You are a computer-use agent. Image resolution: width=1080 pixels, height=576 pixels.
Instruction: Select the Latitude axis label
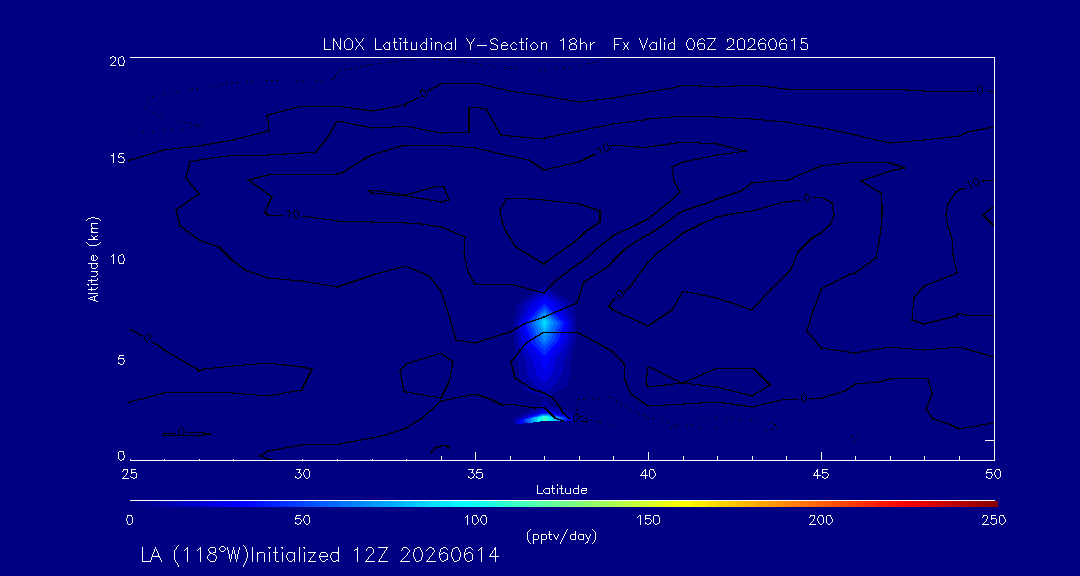pyautogui.click(x=562, y=491)
